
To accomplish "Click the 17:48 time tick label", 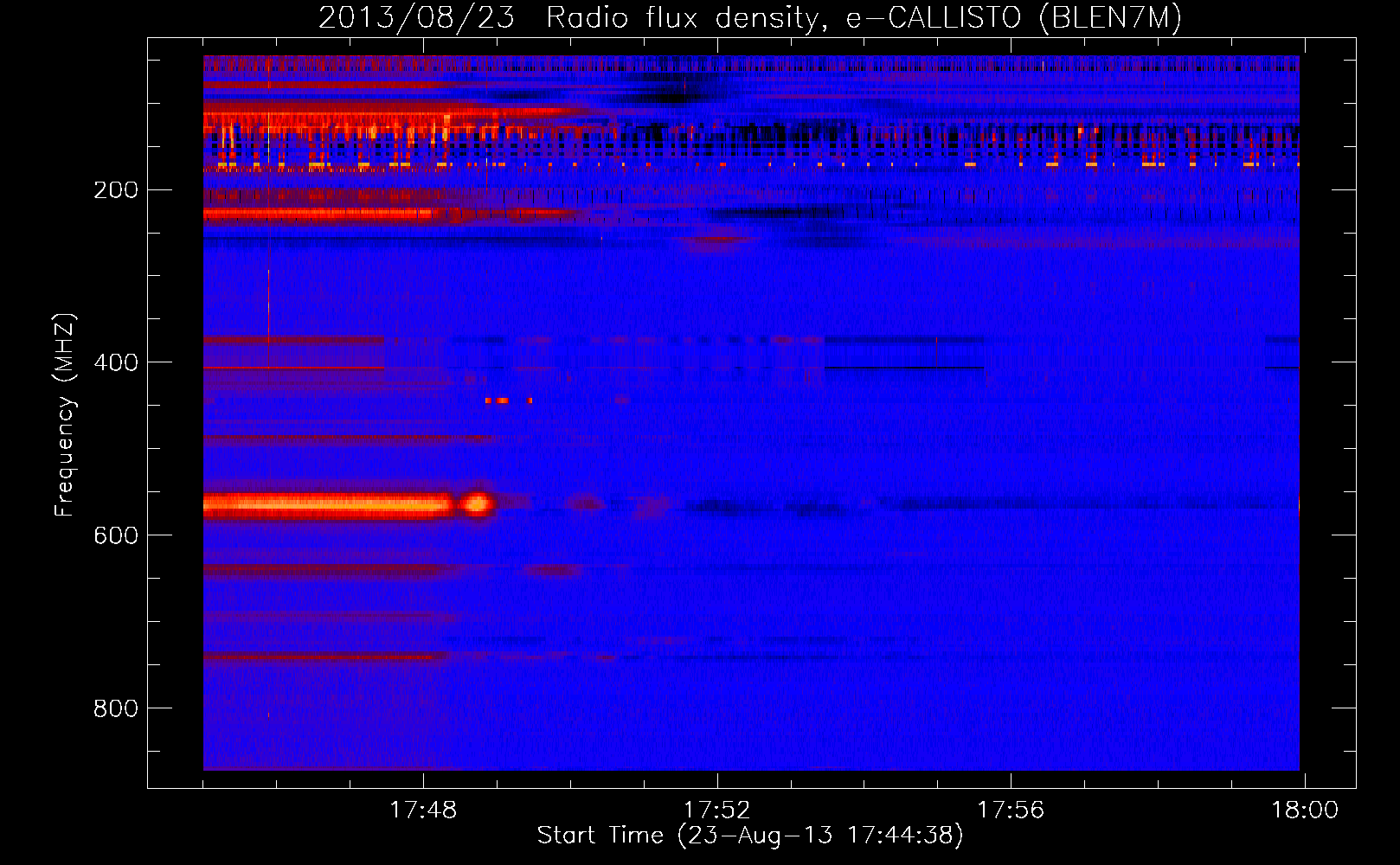I will pos(422,811).
